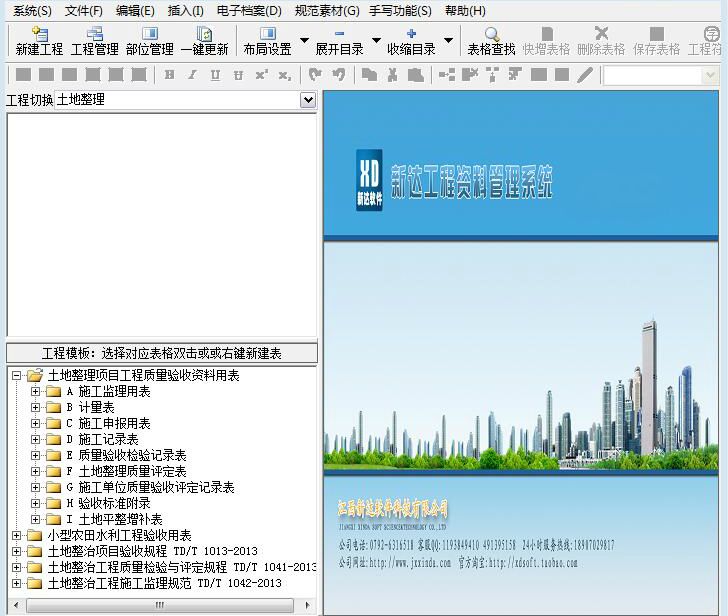Open the 工程切换 project dropdown
This screenshot has width=728, height=616.
tap(308, 100)
